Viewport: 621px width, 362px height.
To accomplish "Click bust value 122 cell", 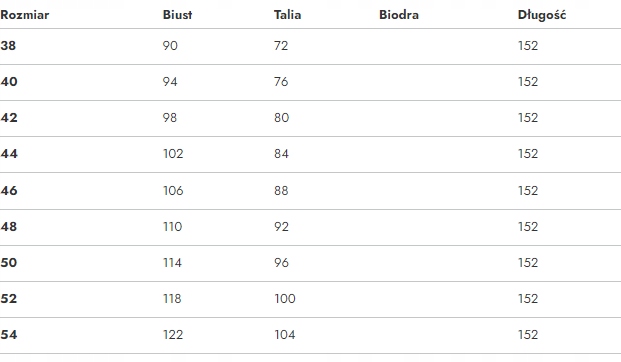I will point(173,335).
